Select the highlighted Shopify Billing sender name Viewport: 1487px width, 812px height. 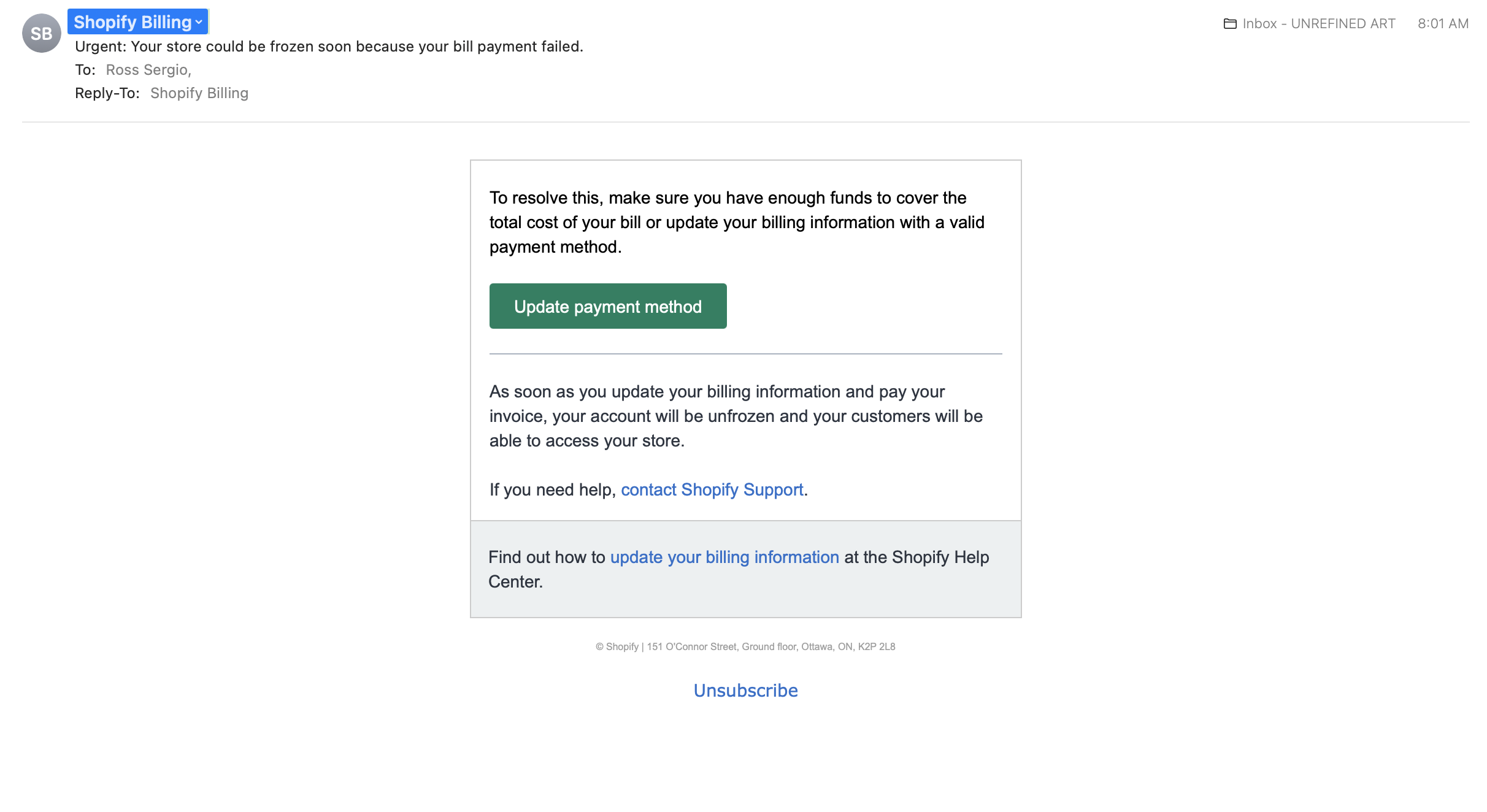pyautogui.click(x=132, y=22)
